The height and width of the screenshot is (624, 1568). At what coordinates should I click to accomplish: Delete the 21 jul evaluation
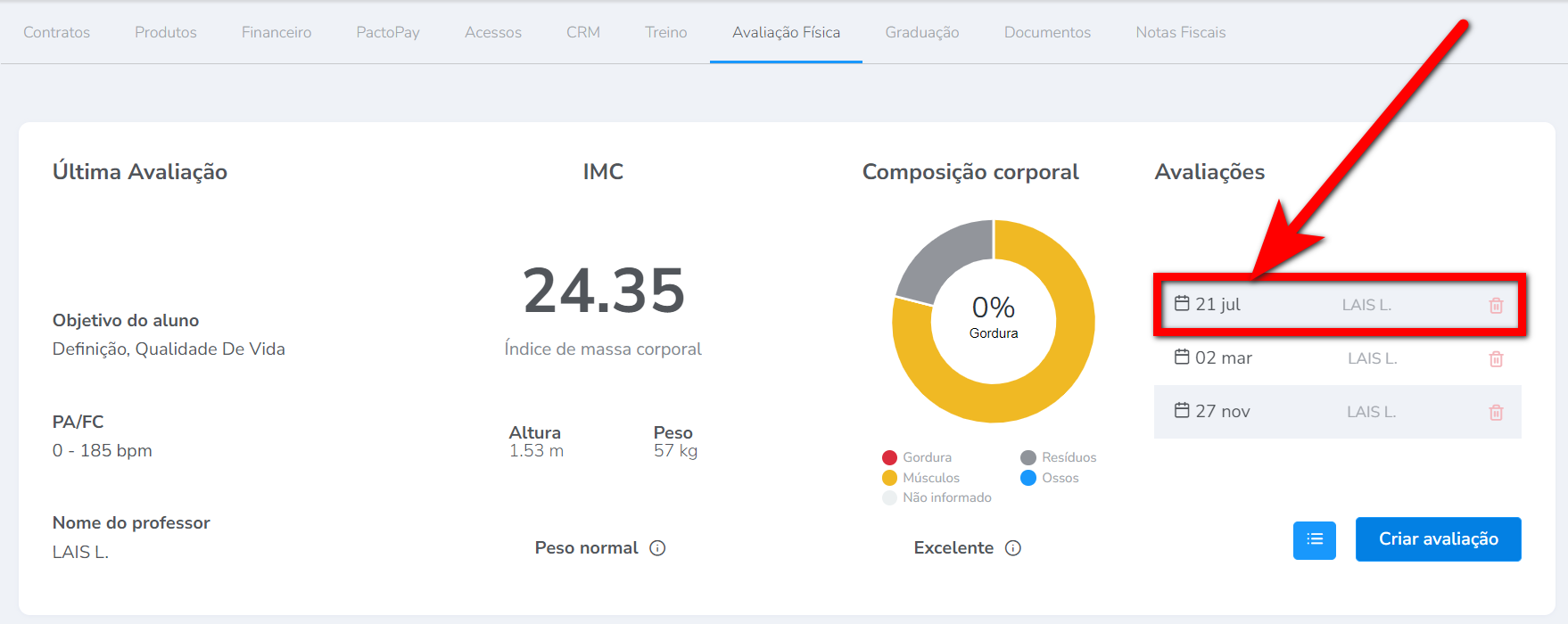pyautogui.click(x=1496, y=306)
